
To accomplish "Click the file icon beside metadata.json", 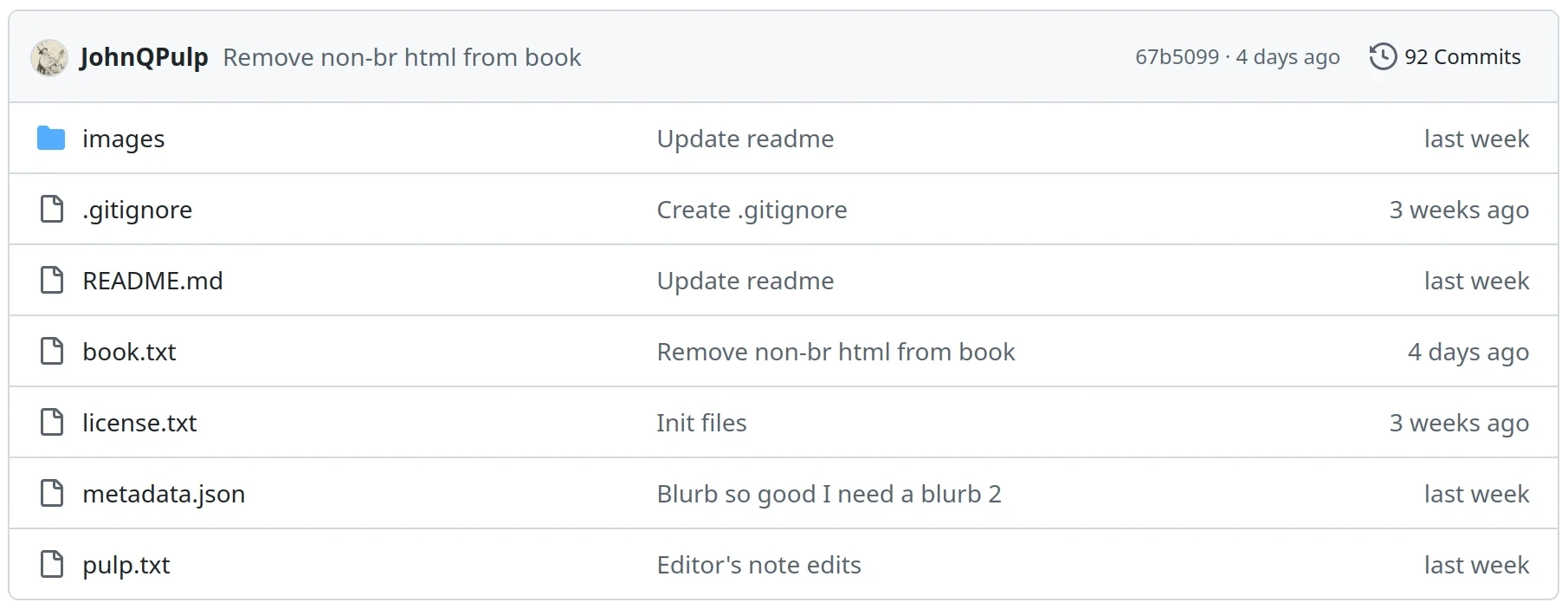I will pyautogui.click(x=51, y=493).
